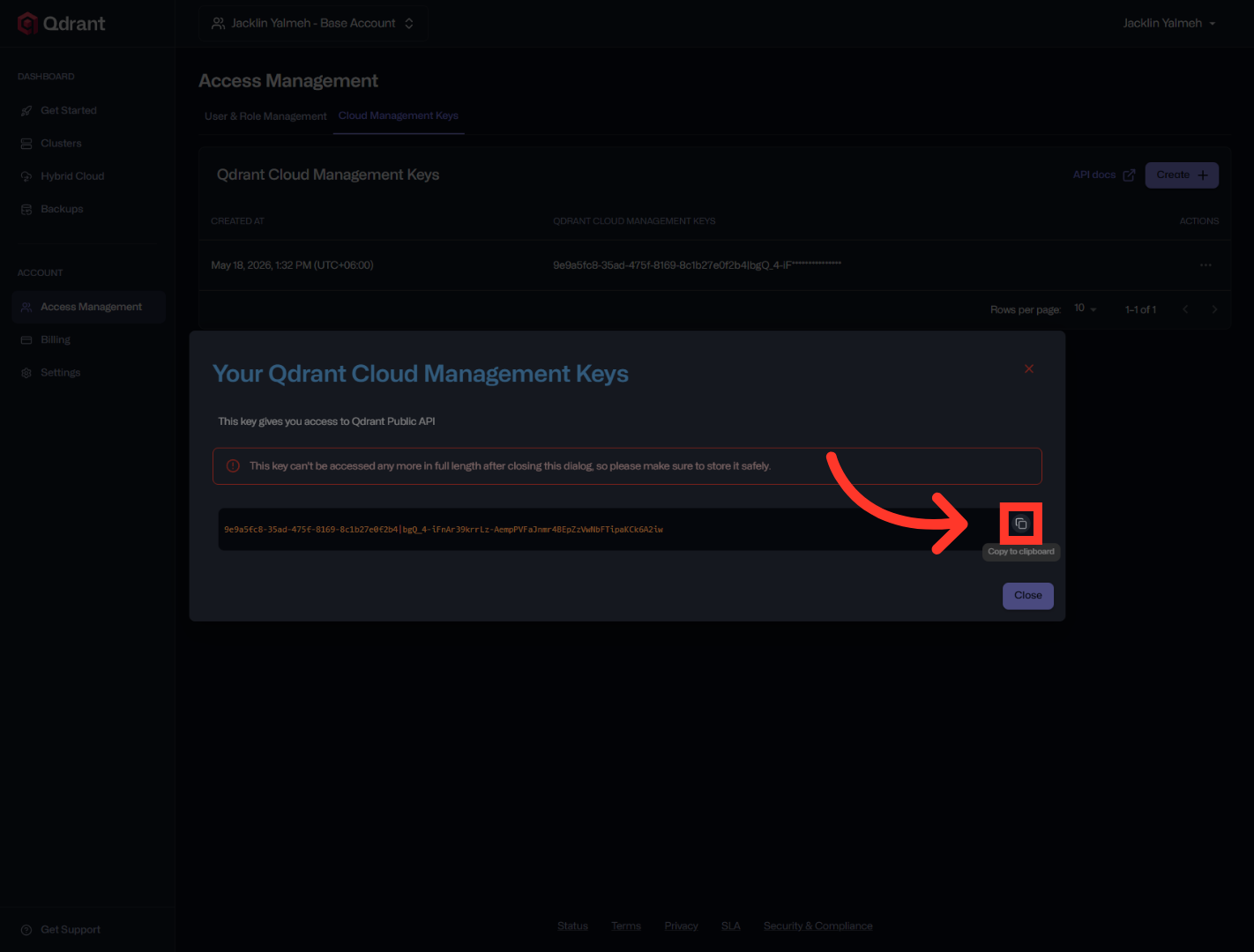
Task: Open Access Management in the sidebar
Action: point(89,307)
